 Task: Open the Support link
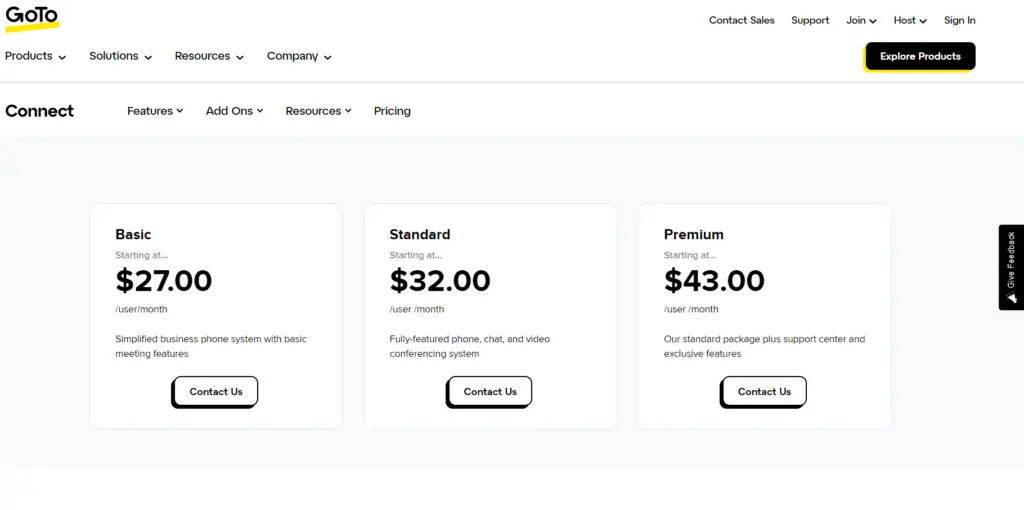[x=810, y=20]
